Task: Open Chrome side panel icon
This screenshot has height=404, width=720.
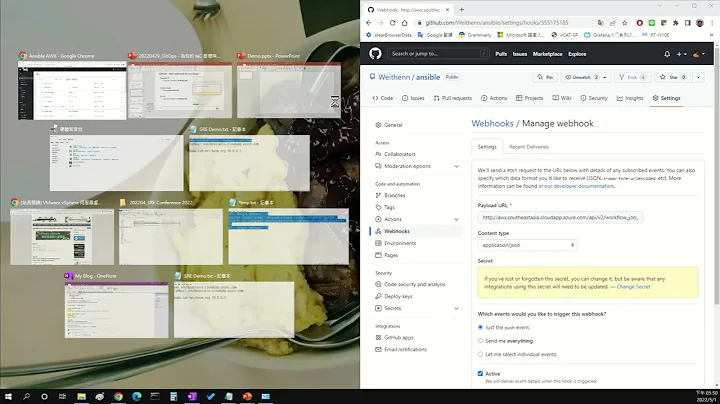Action: tap(687, 22)
